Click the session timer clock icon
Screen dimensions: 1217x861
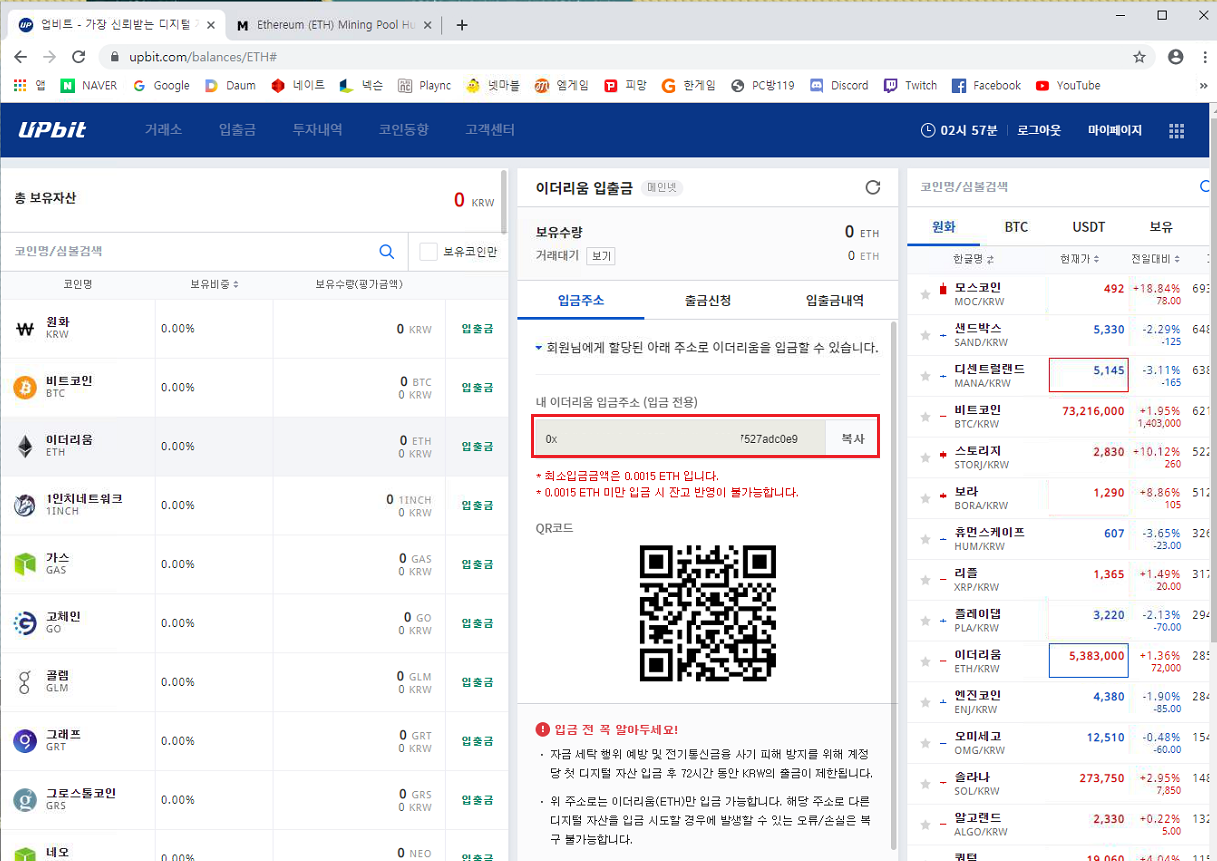click(x=927, y=131)
